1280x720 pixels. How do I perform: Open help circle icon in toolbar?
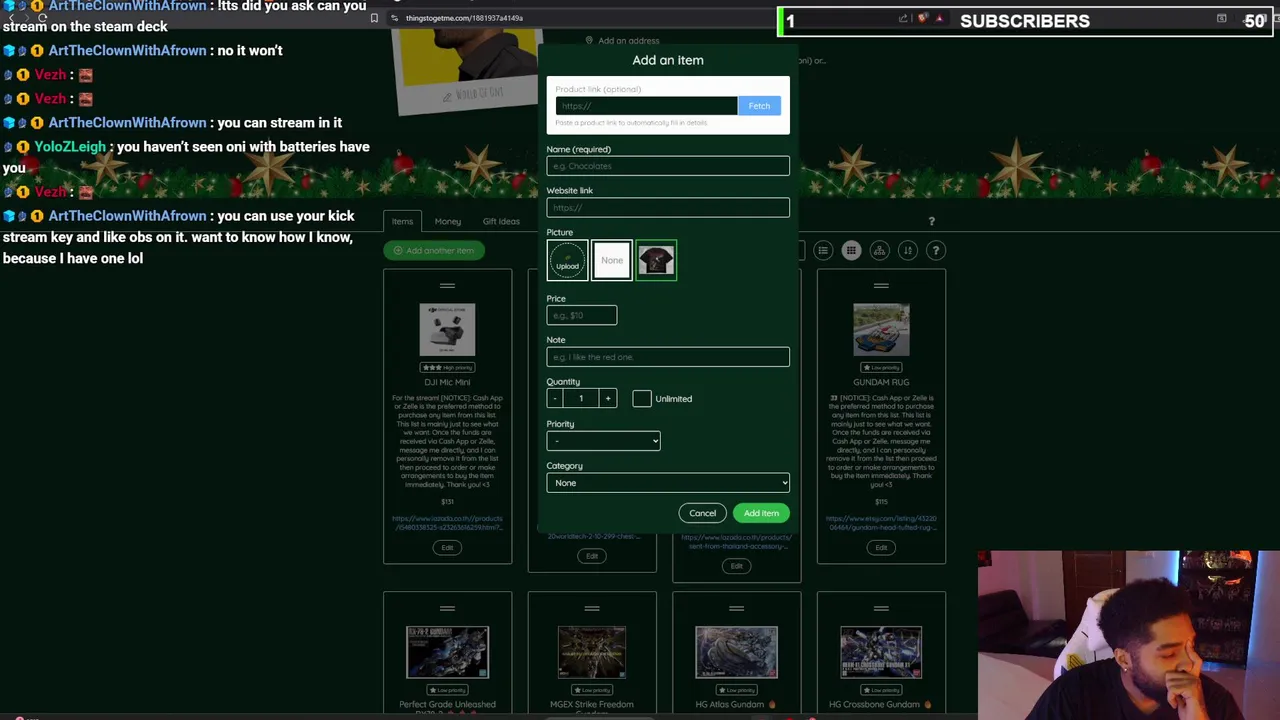coord(936,251)
